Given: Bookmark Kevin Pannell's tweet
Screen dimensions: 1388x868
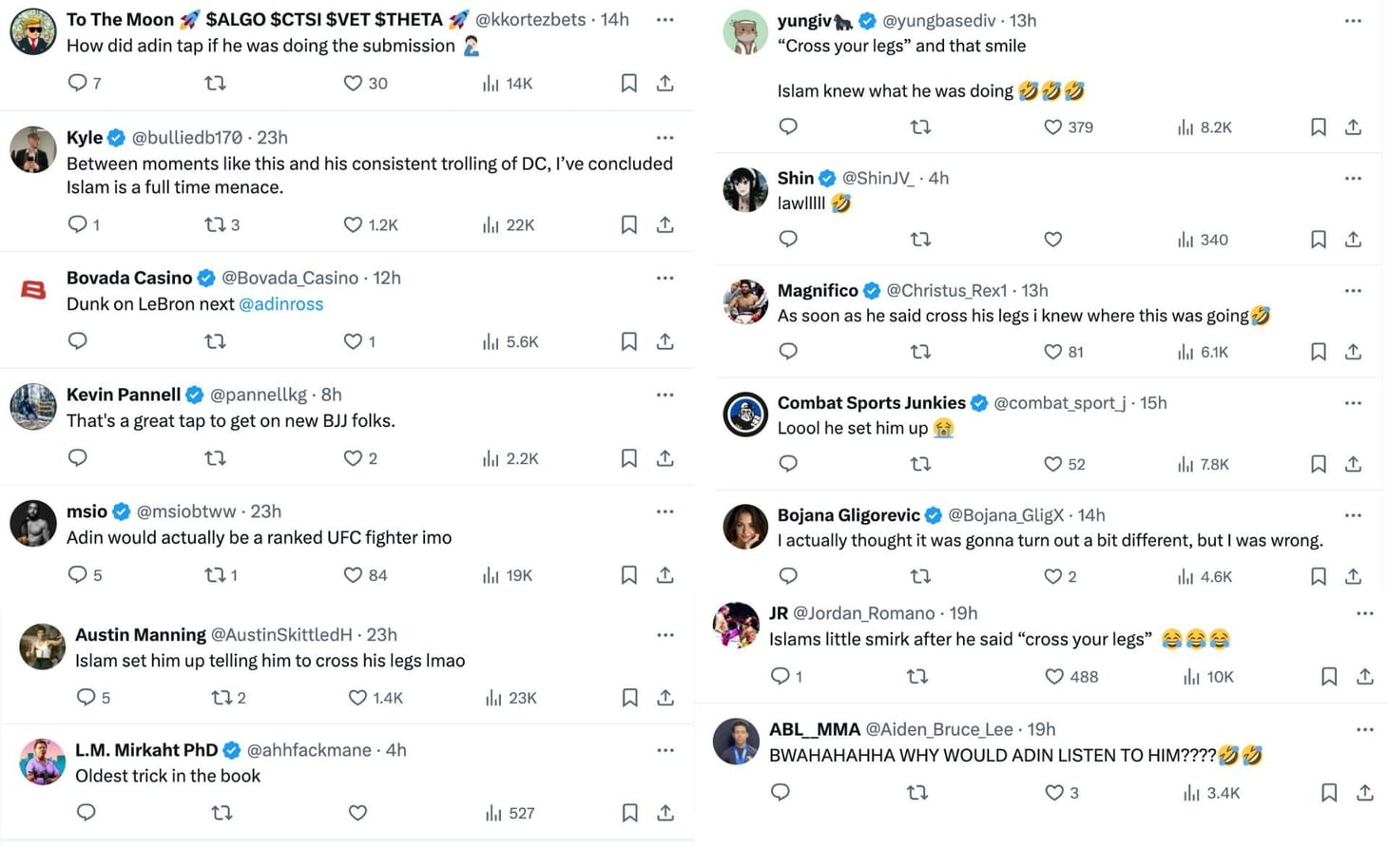Looking at the screenshot, I should pos(628,457).
